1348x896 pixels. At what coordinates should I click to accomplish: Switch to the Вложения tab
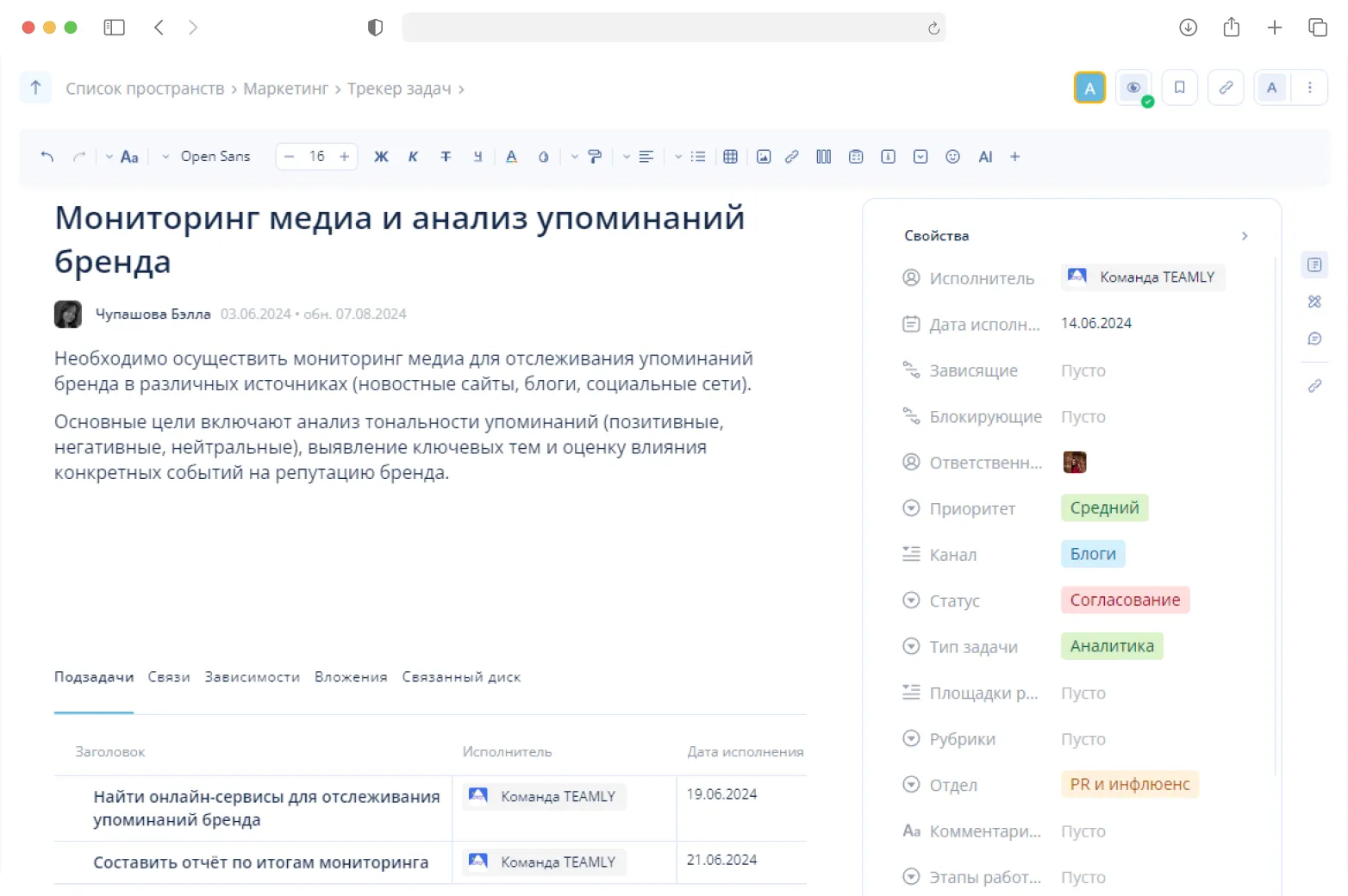click(351, 677)
